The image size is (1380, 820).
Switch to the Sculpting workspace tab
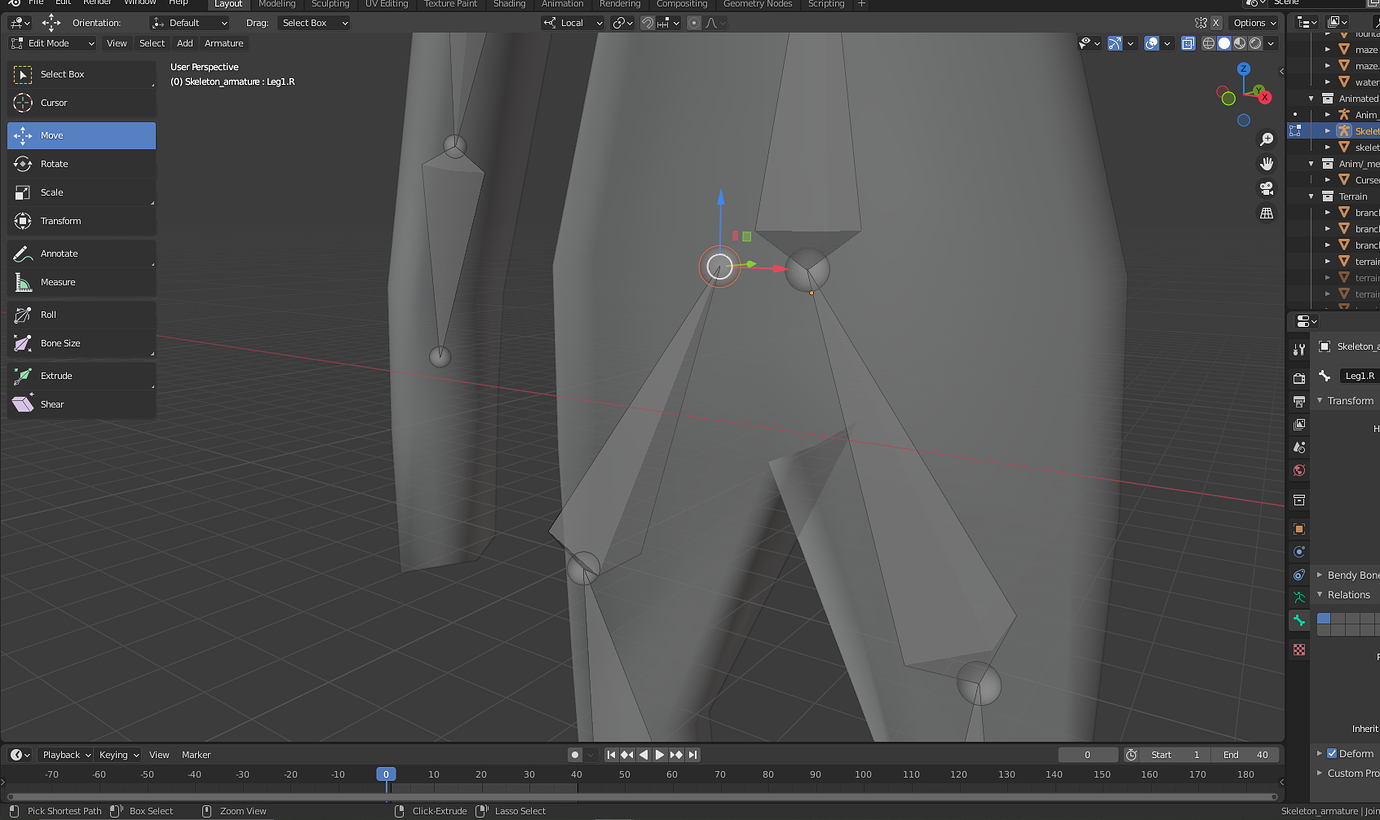(x=330, y=4)
